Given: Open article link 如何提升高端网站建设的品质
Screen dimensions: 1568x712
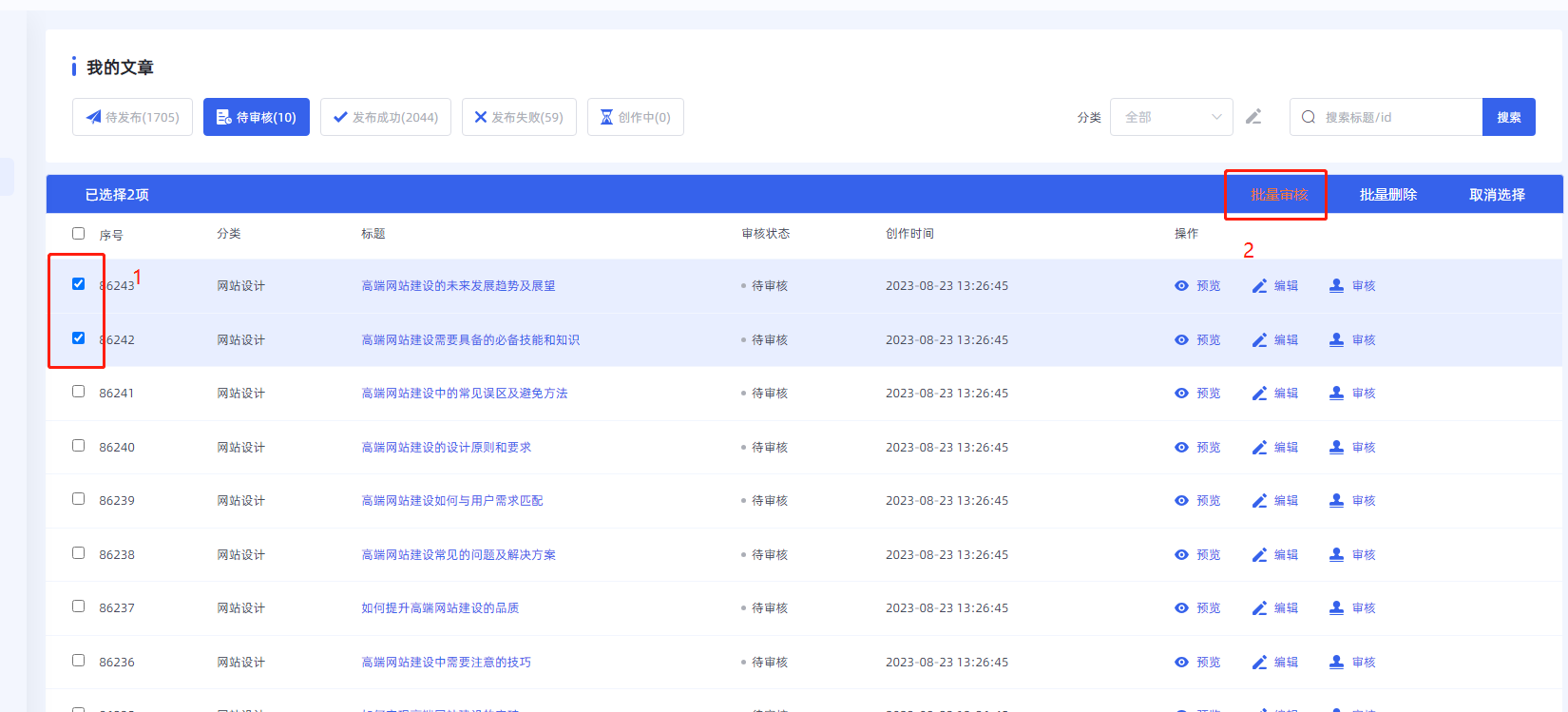Looking at the screenshot, I should coord(440,608).
